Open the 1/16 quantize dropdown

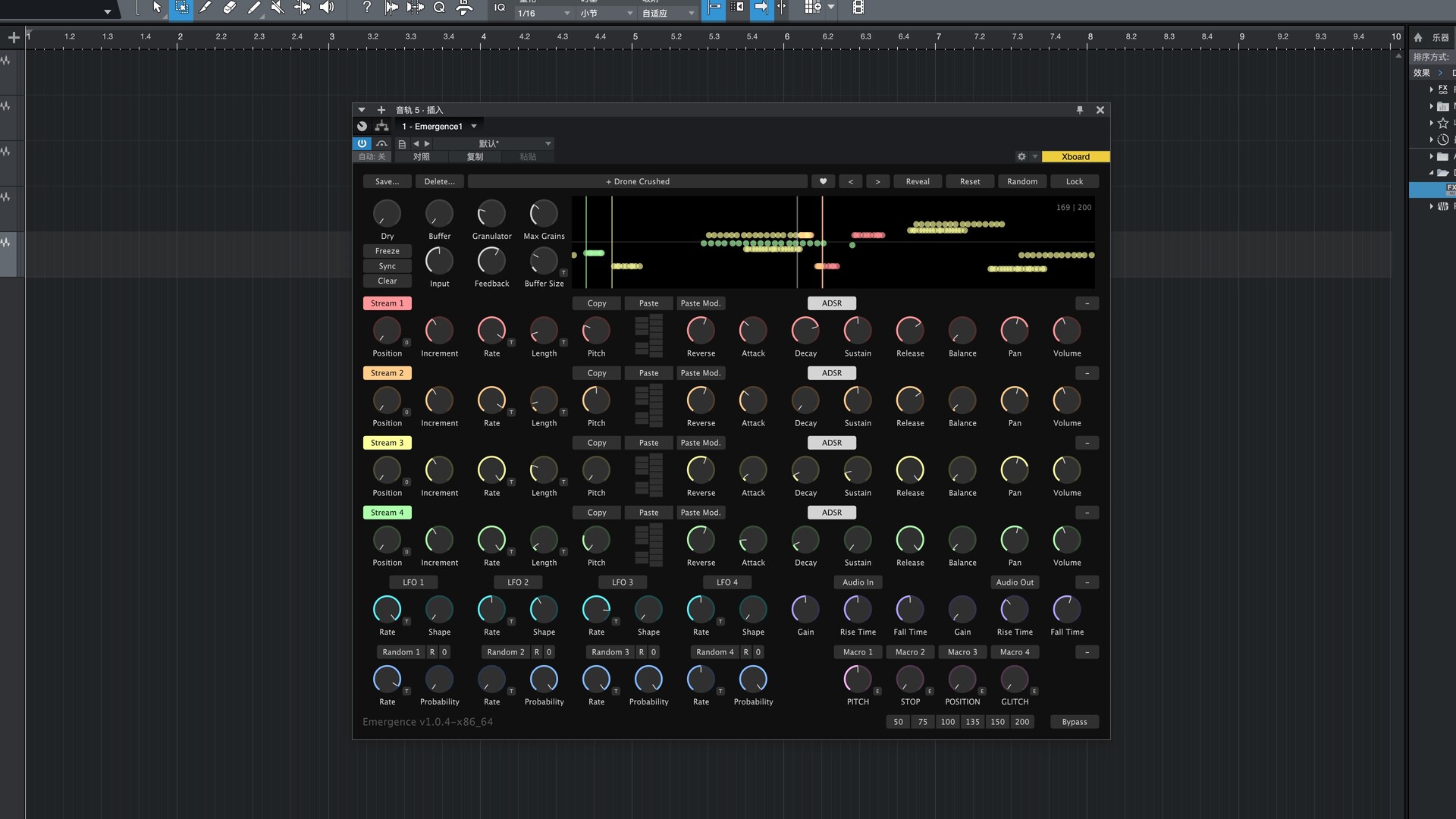tap(543, 14)
